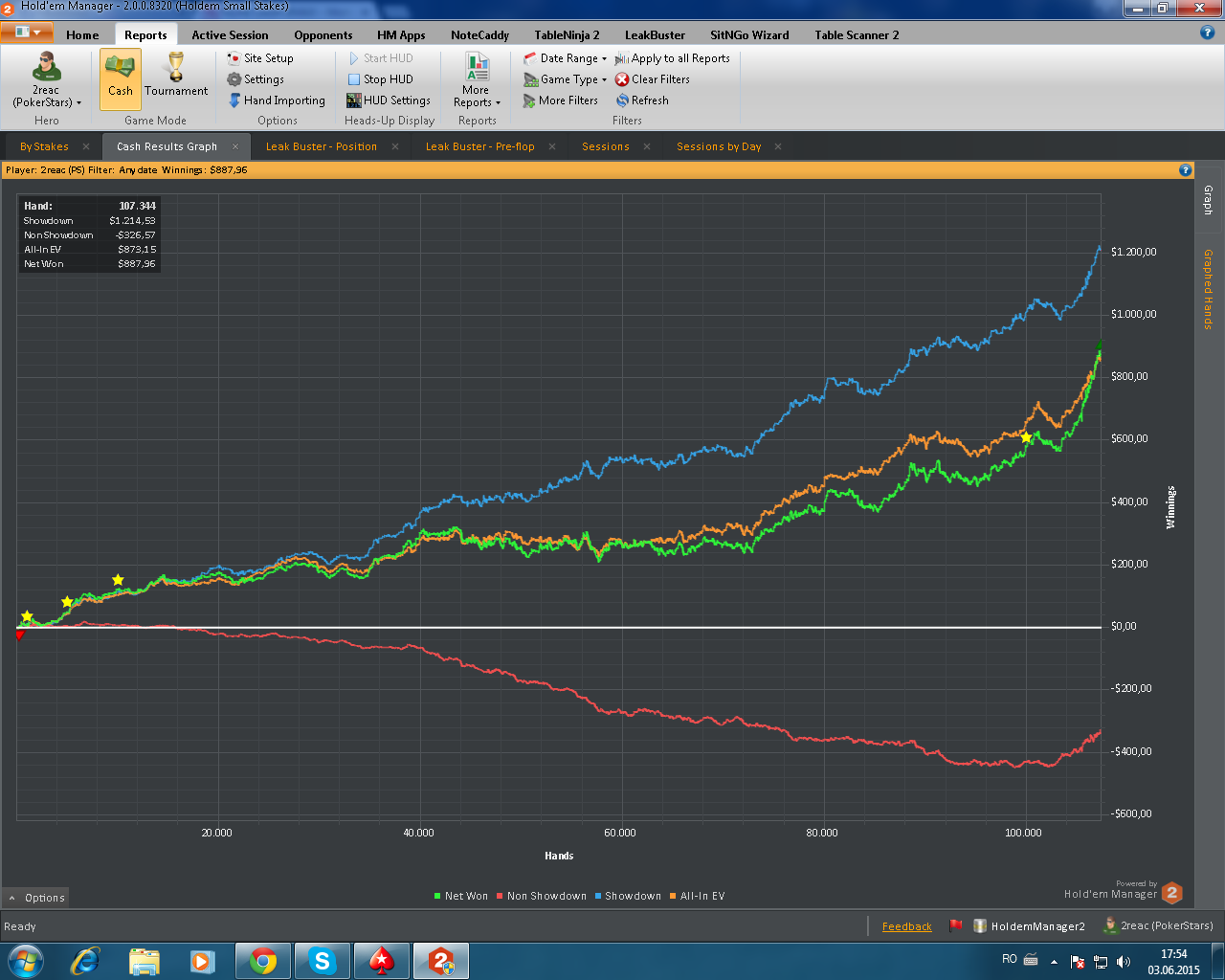Open the Leak Buster - Position tab
Screen dimensions: 1225x980
point(322,146)
